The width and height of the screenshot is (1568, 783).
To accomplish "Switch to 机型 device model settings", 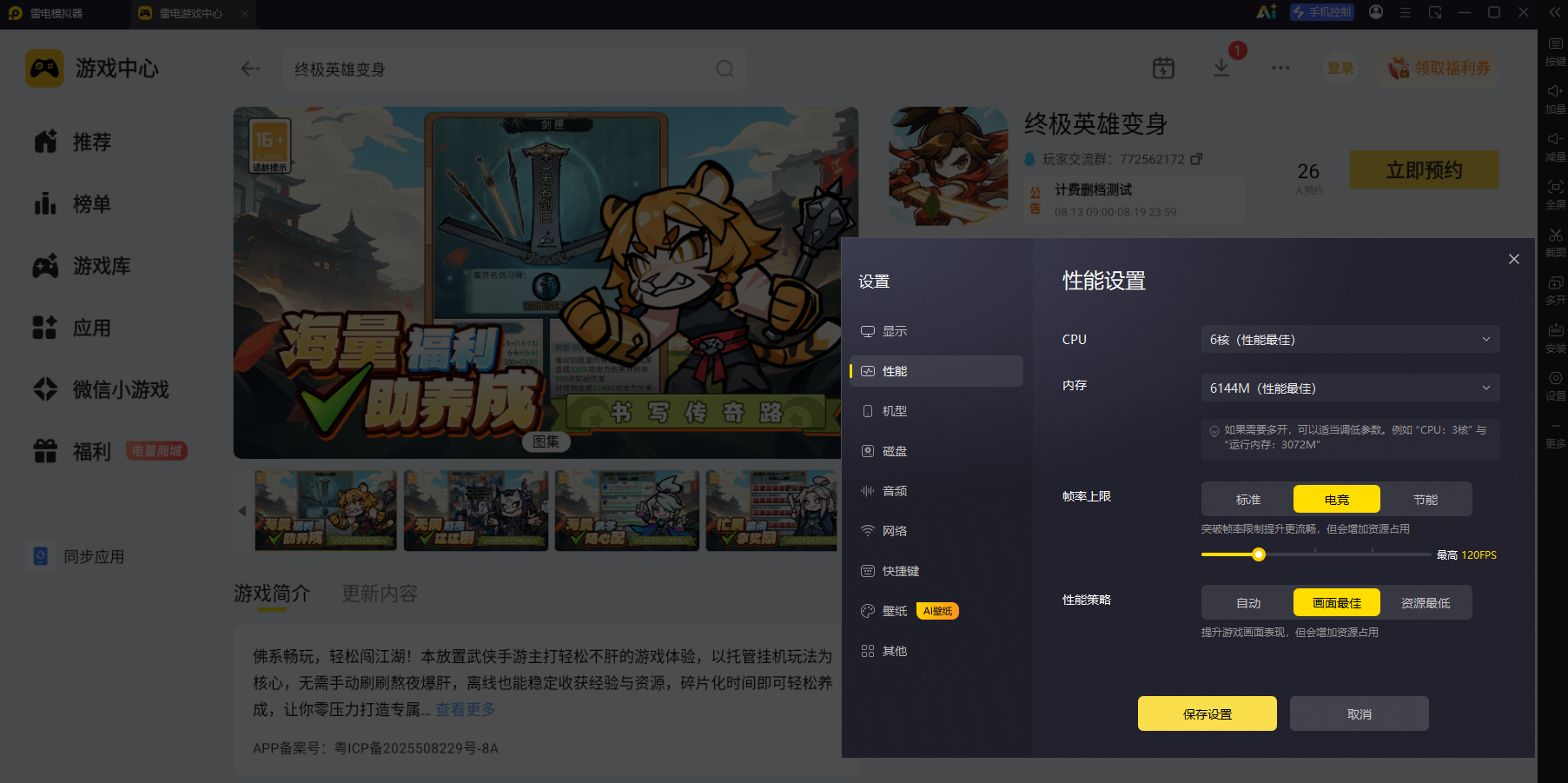I will (936, 411).
